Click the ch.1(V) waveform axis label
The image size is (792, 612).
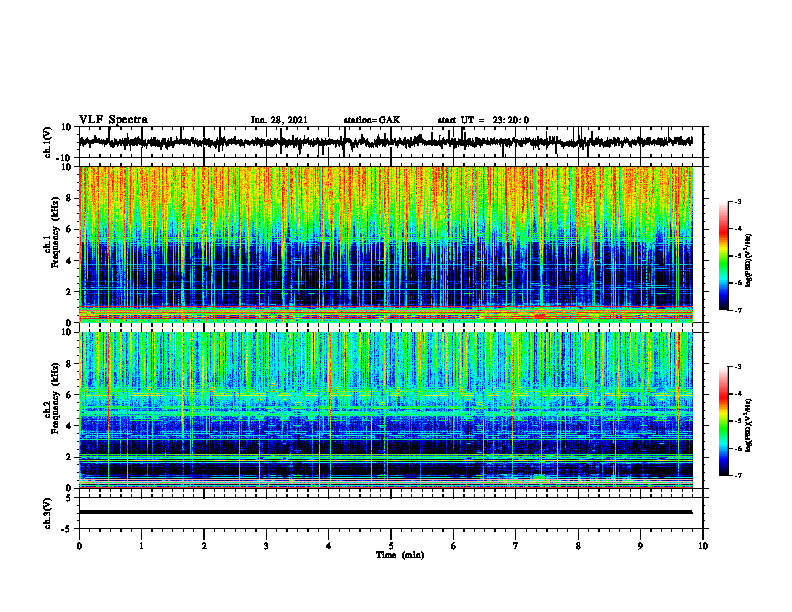coord(48,142)
